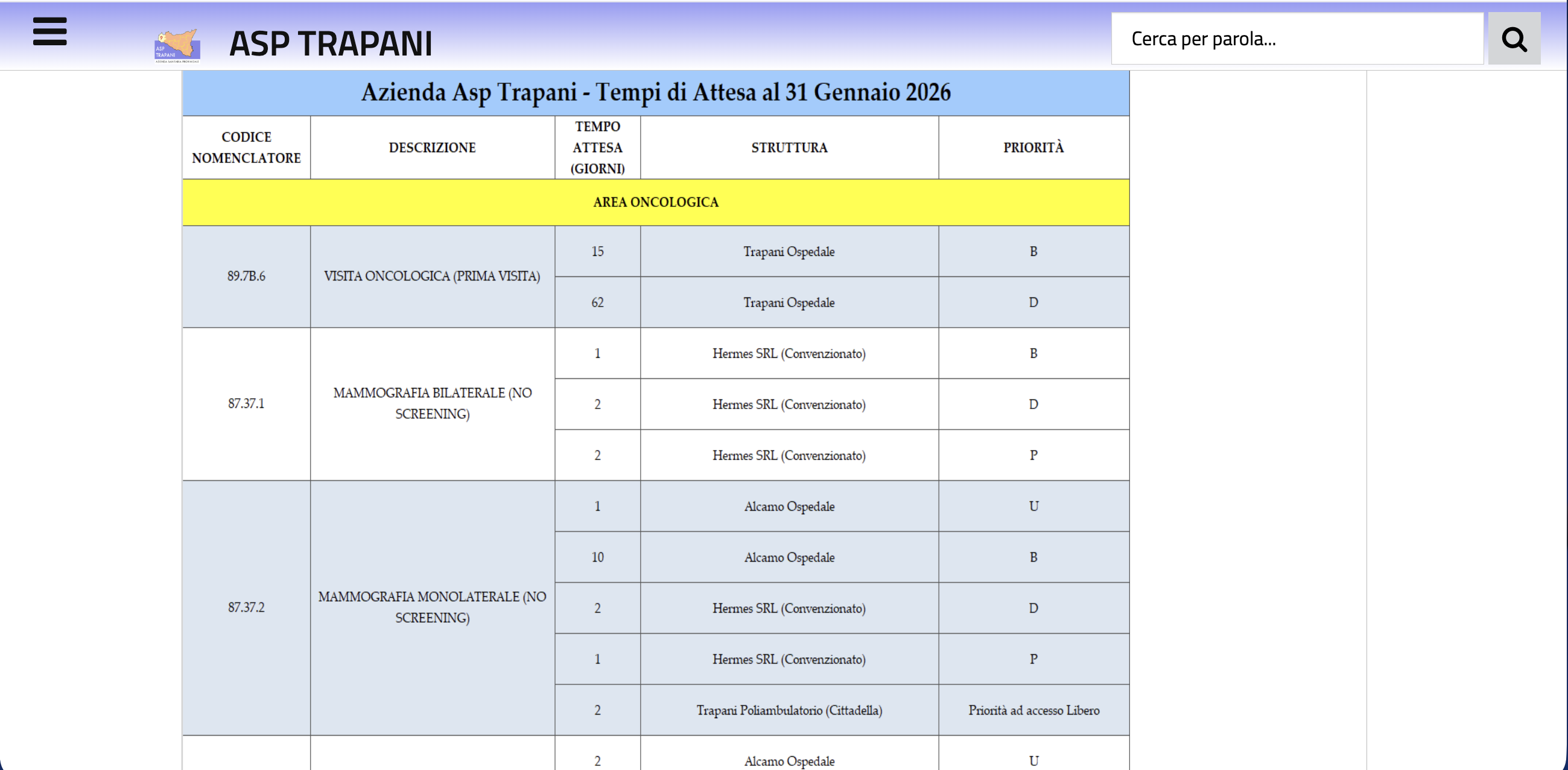This screenshot has width=1568, height=770.
Task: Click the CODICE NOMENCLATORE column header
Action: tap(246, 147)
